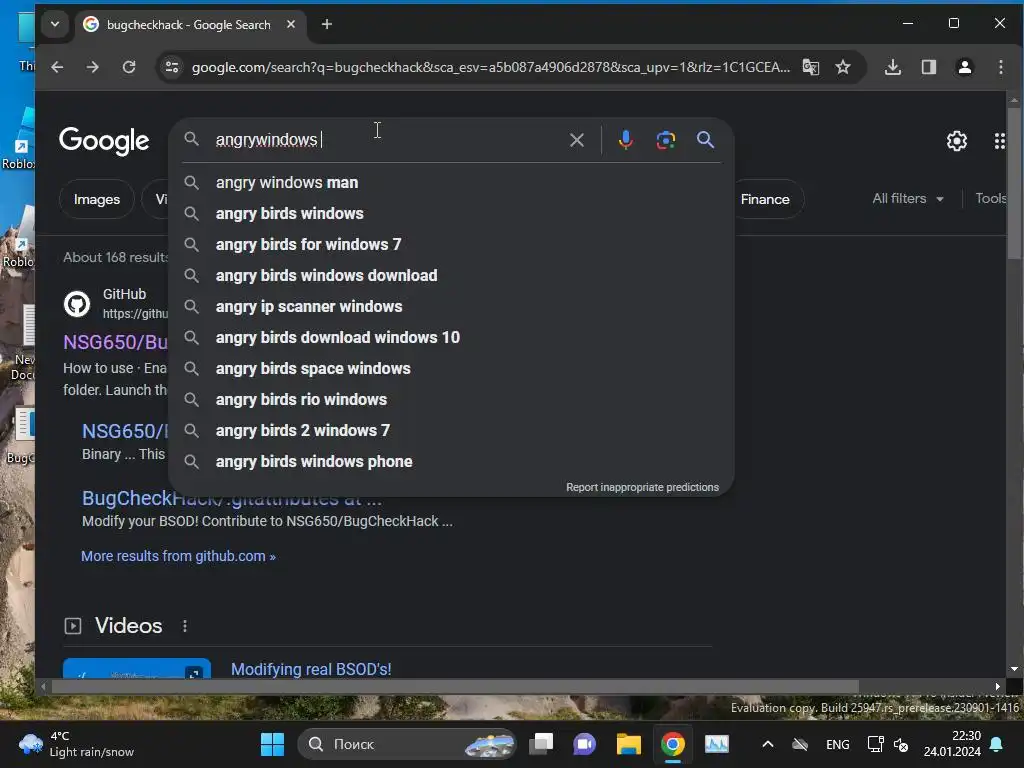Open the cloud sync icon in the system tray

pyautogui.click(x=800, y=744)
